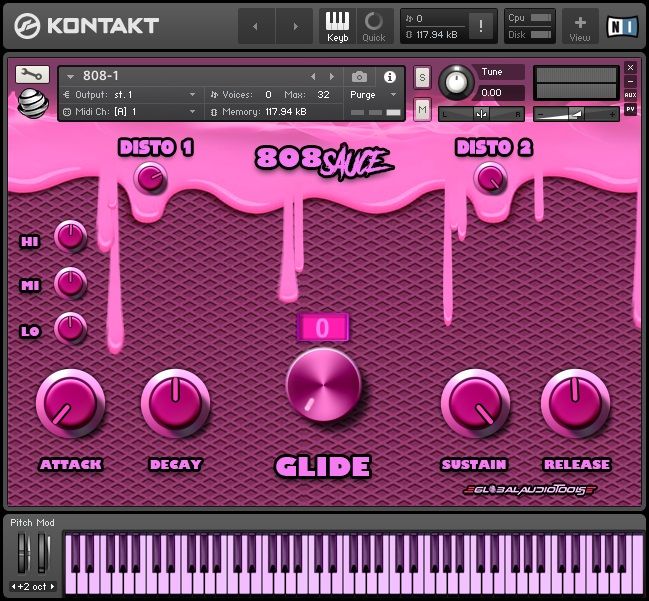Click the Quick-Load icon
649x601 pixels.
373,24
